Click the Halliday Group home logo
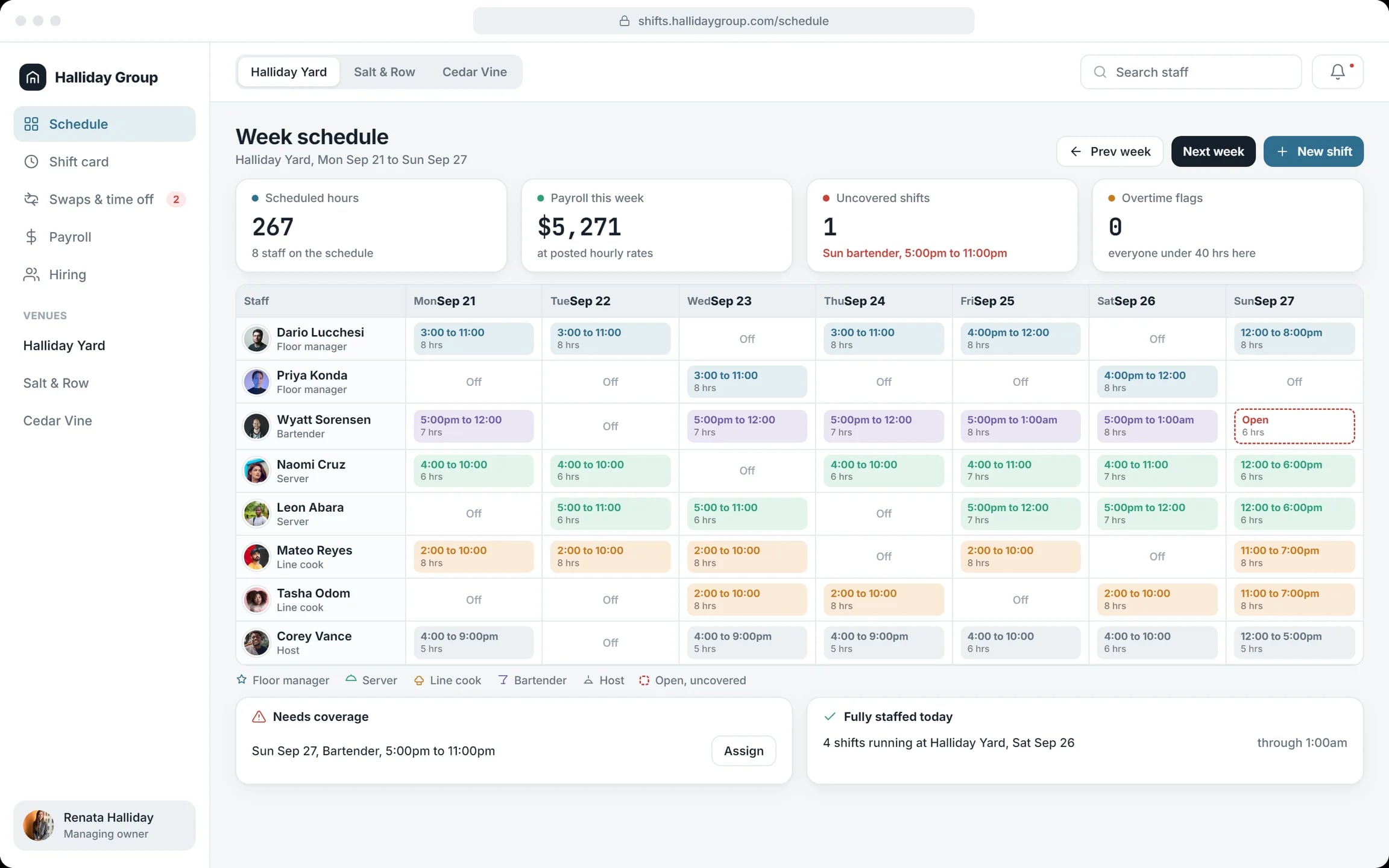The image size is (1389, 868). coord(33,77)
